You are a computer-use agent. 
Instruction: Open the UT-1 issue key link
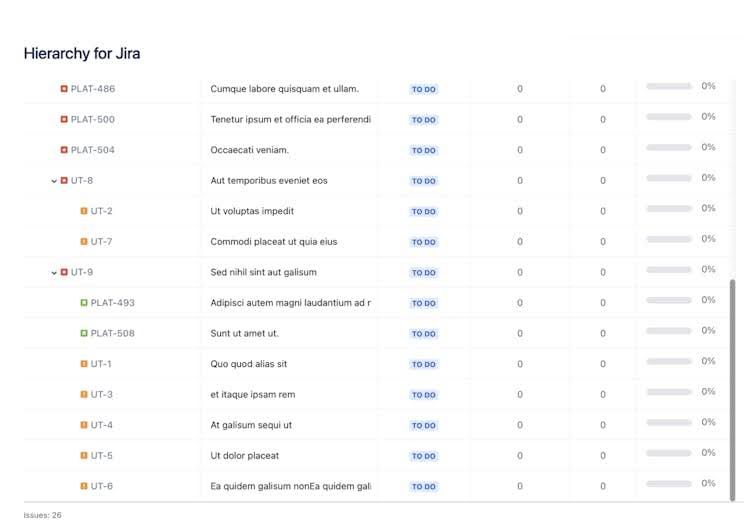click(x=101, y=364)
